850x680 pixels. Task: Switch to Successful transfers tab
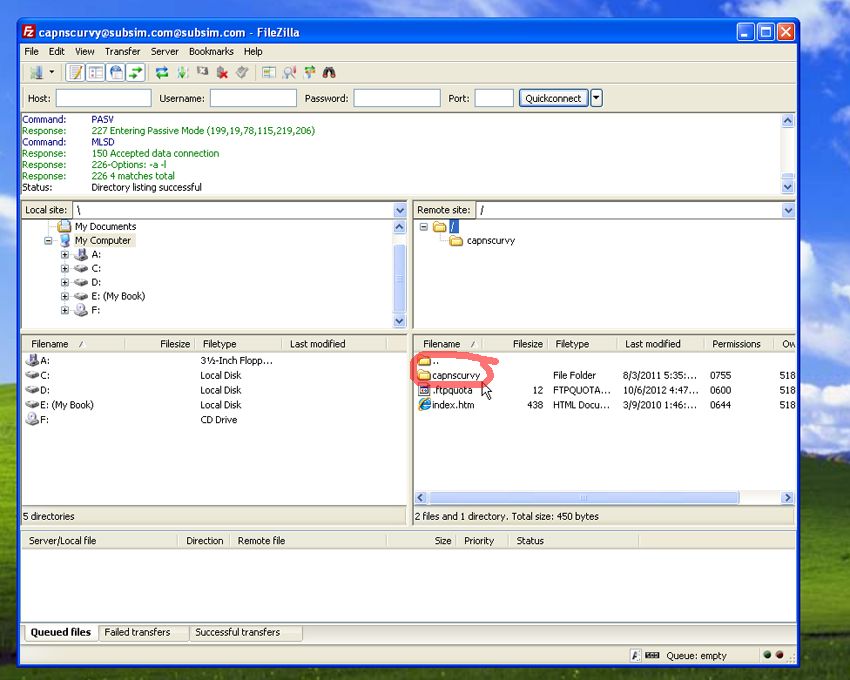[246, 632]
